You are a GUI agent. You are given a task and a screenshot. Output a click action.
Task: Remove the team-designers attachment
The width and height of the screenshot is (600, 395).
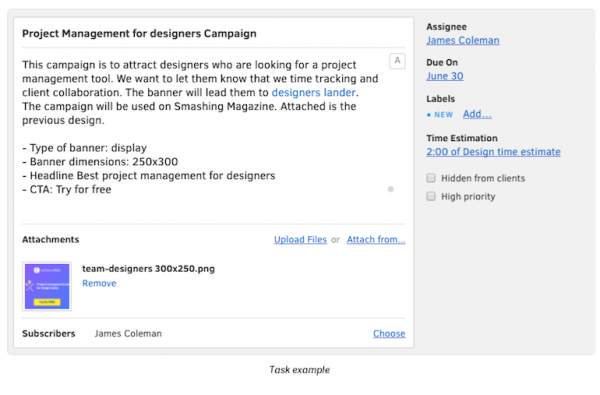click(x=99, y=283)
